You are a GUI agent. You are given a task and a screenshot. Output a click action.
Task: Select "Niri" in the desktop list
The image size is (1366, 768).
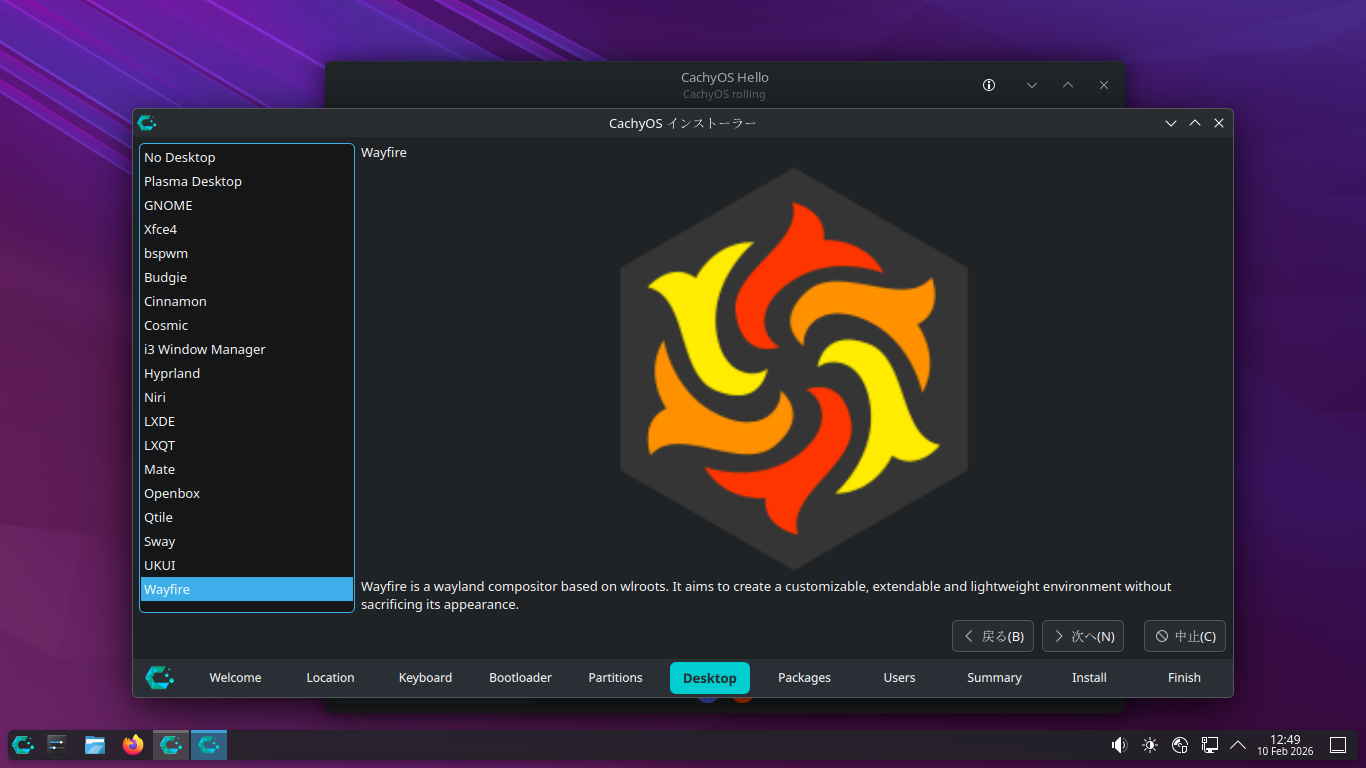(247, 397)
